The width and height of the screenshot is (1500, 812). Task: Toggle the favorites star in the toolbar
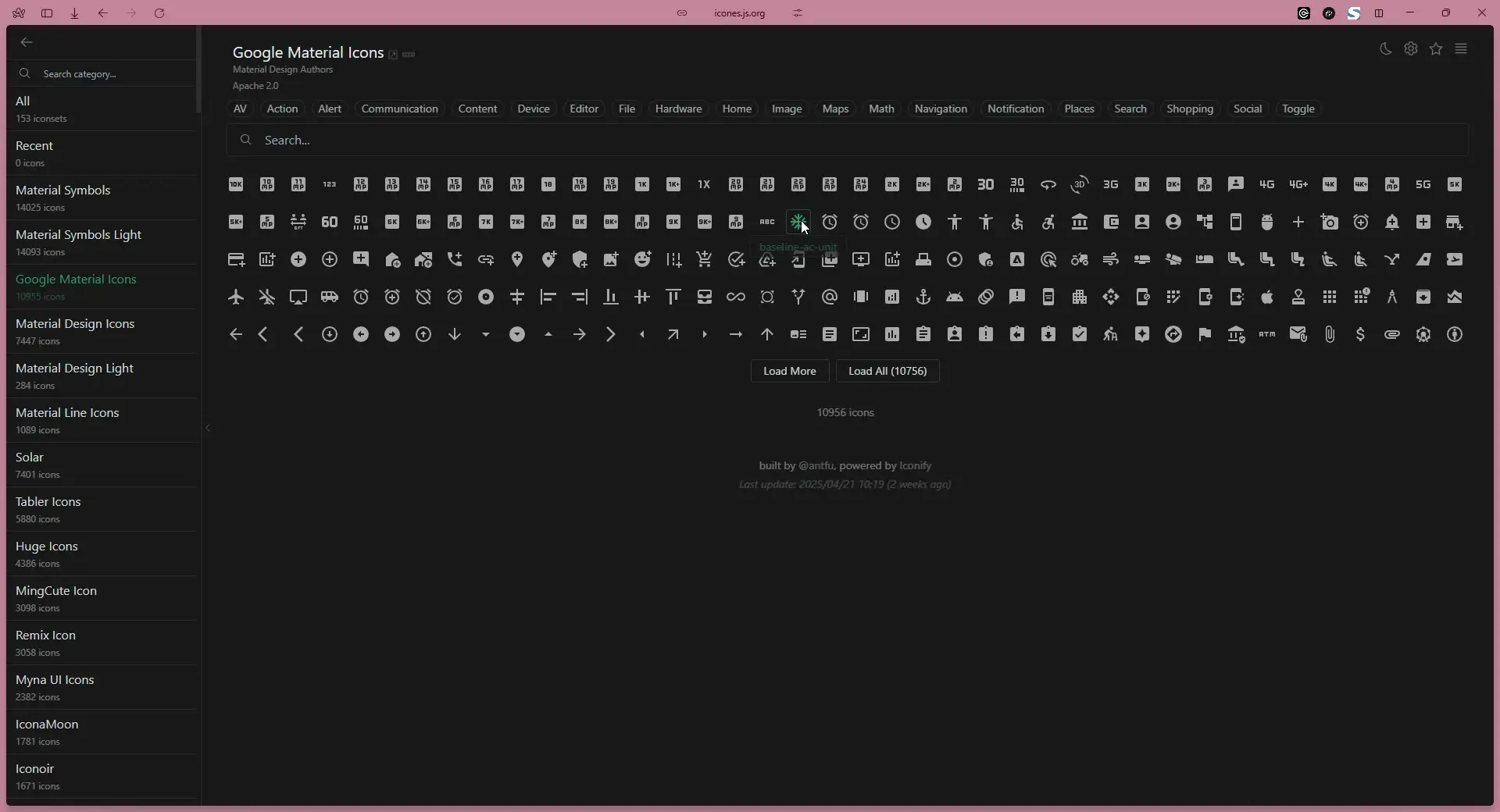coord(1437,48)
